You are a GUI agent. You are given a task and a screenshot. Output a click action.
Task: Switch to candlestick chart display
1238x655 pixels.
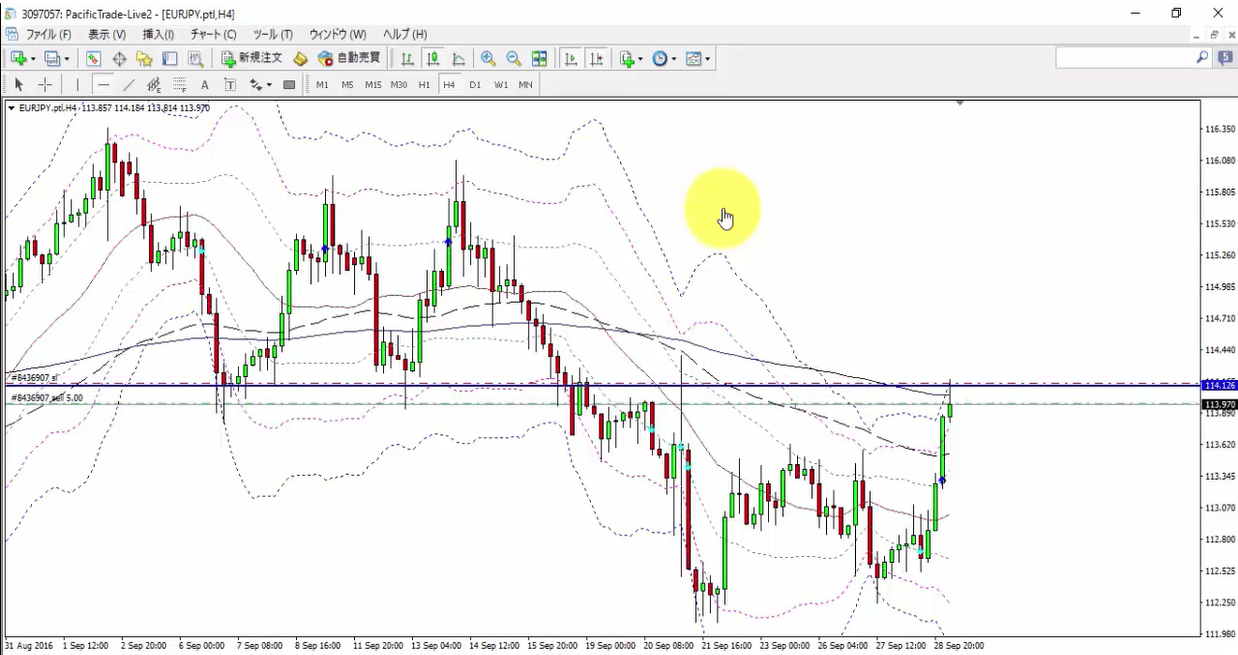(433, 59)
